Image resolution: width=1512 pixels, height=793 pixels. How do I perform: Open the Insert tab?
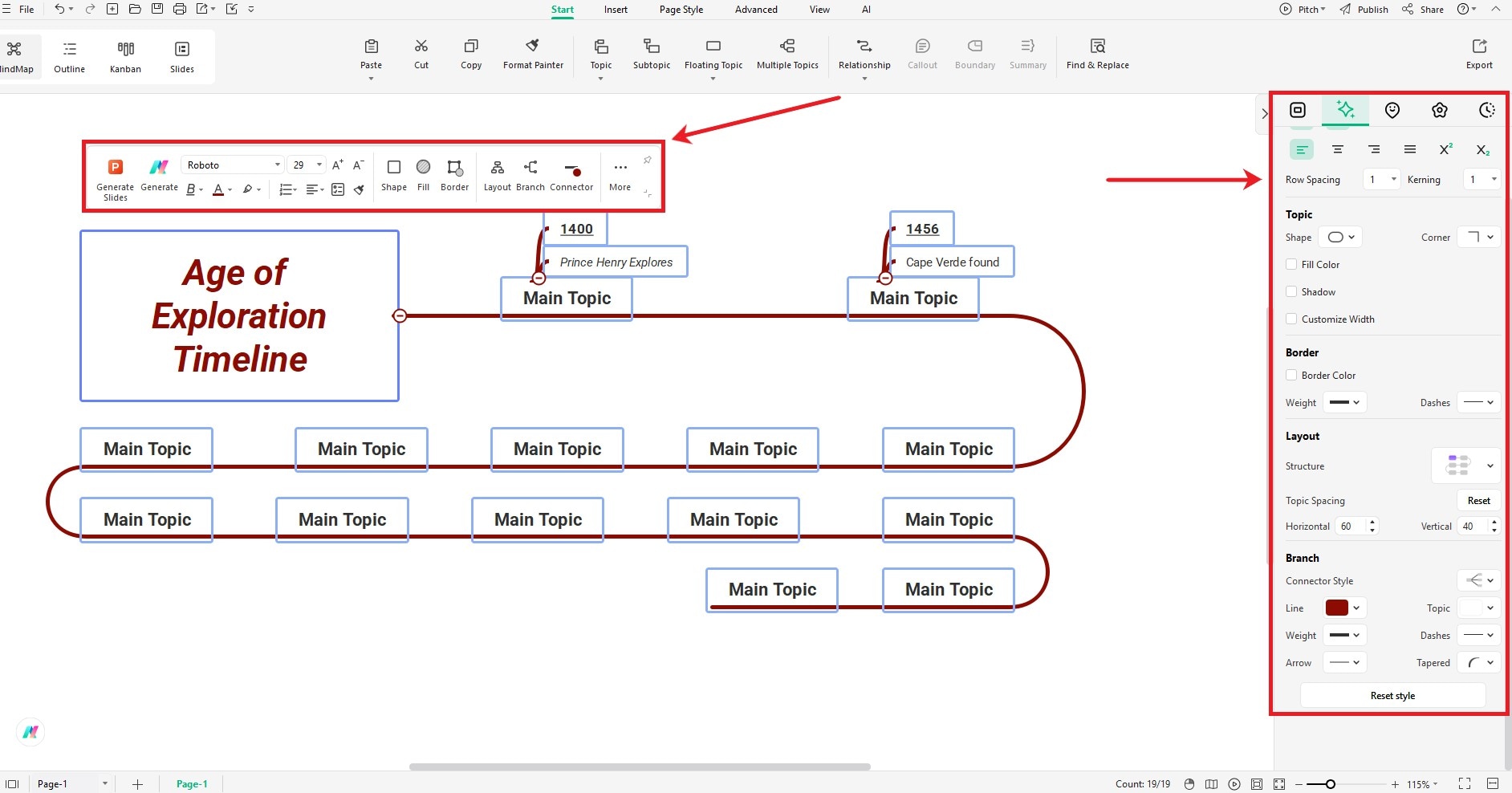(616, 10)
